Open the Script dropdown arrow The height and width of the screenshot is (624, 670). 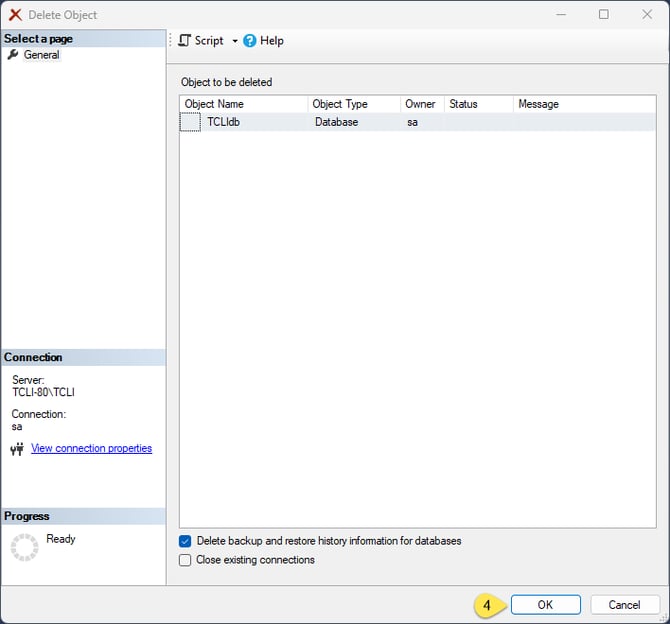point(235,41)
